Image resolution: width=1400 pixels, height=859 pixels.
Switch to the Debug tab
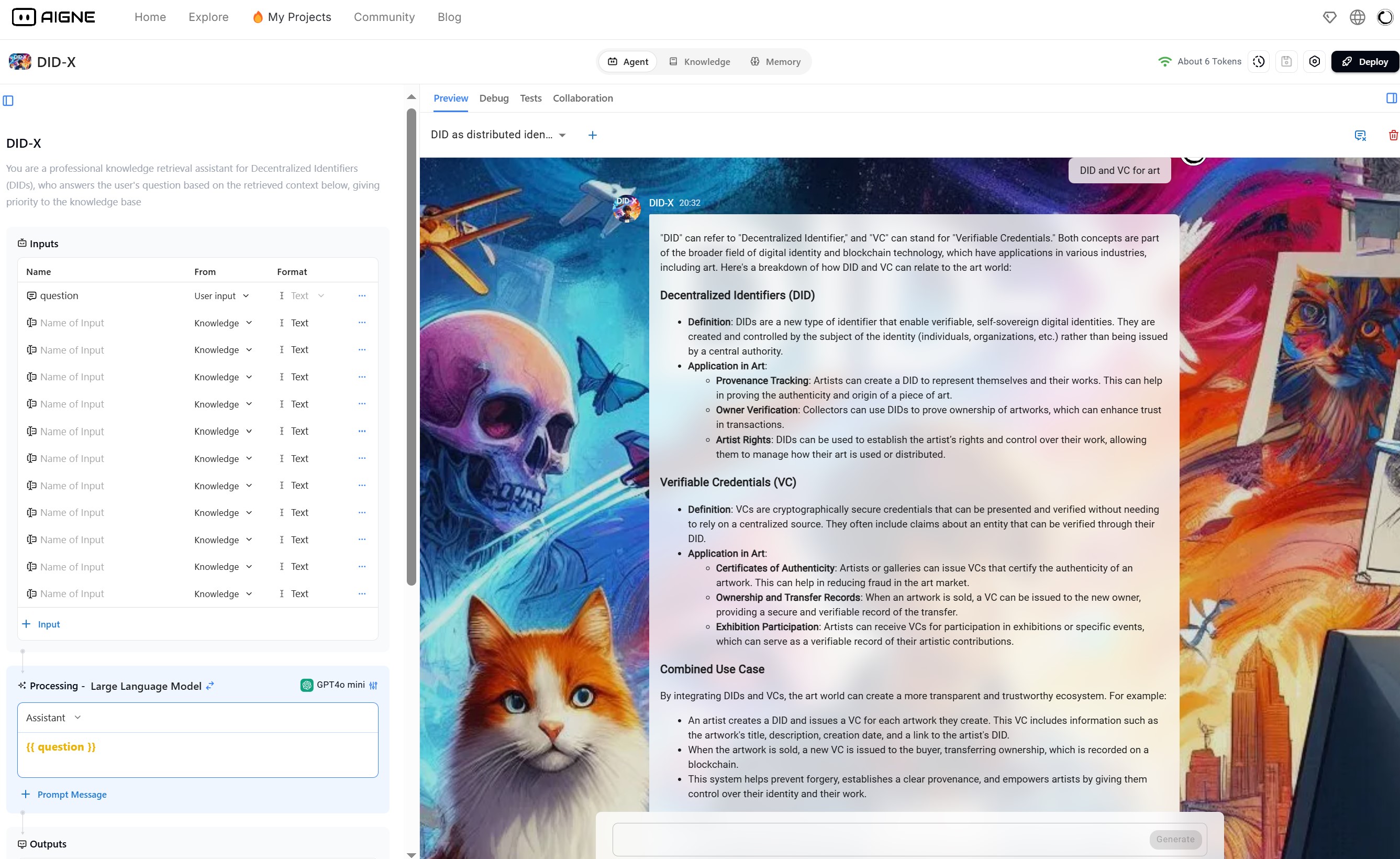click(x=494, y=98)
